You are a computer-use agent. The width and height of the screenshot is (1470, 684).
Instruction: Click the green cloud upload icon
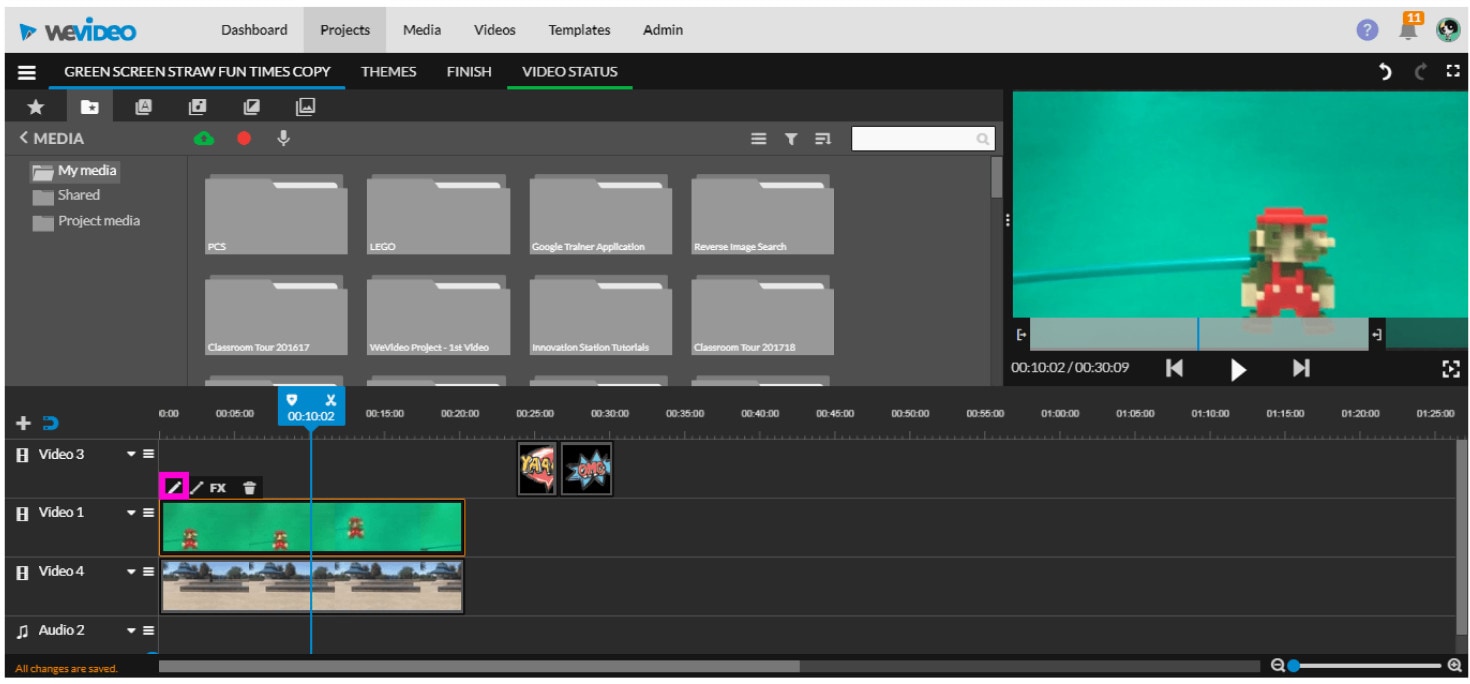click(204, 139)
